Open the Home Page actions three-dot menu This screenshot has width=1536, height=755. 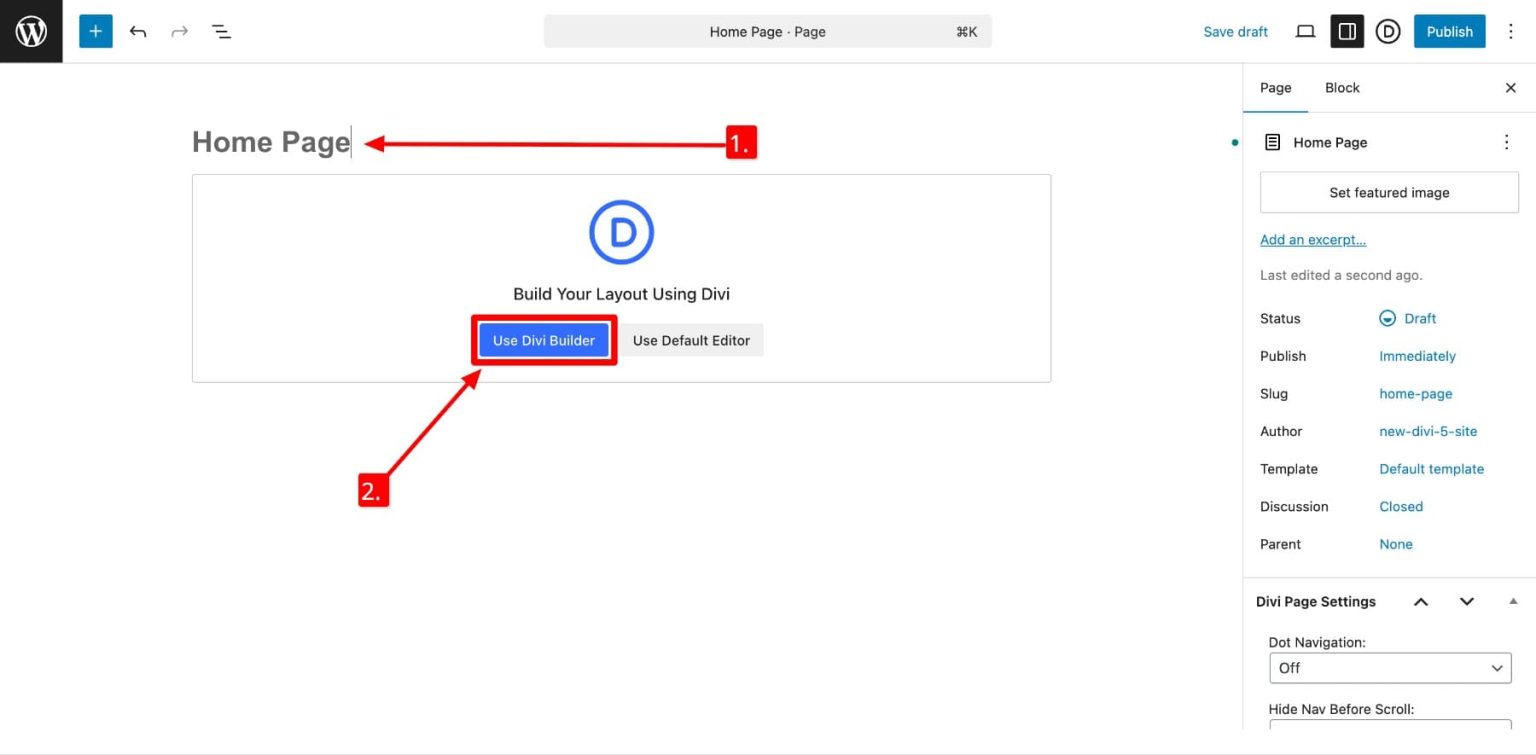1506,142
